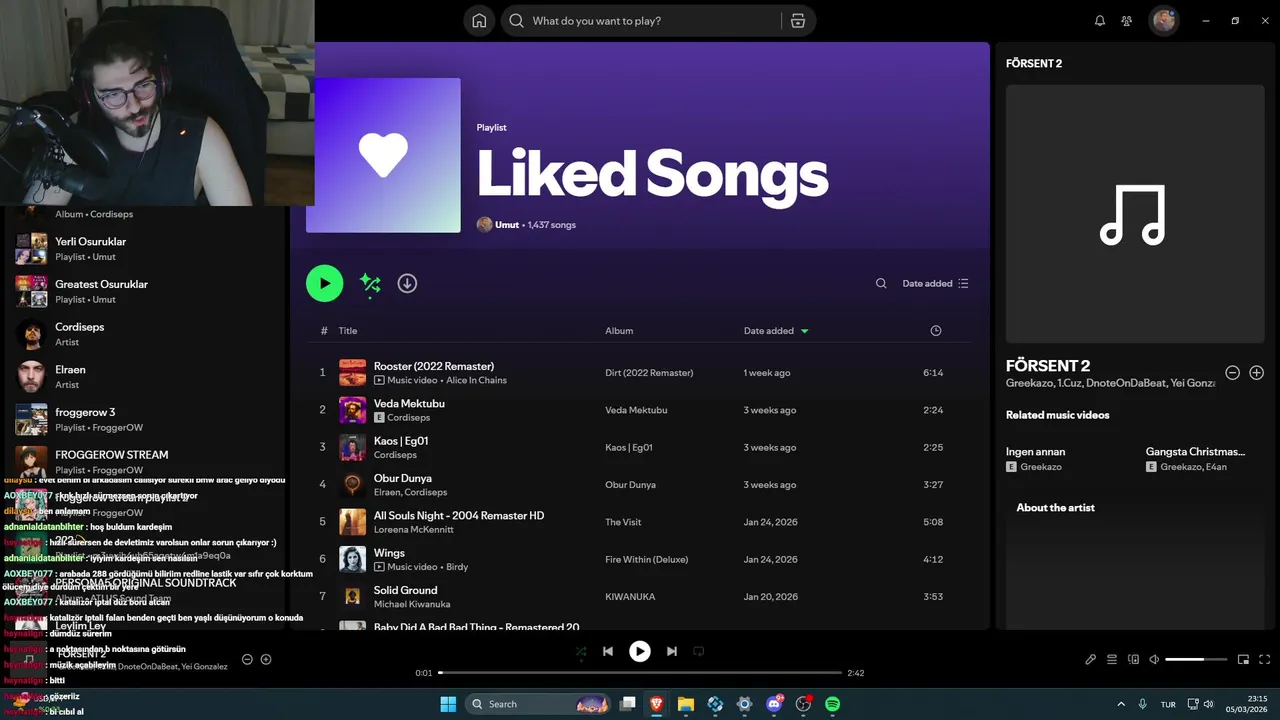Open artist Elraen in library sidebar
Viewport: 1280px width, 720px height.
coord(145,377)
